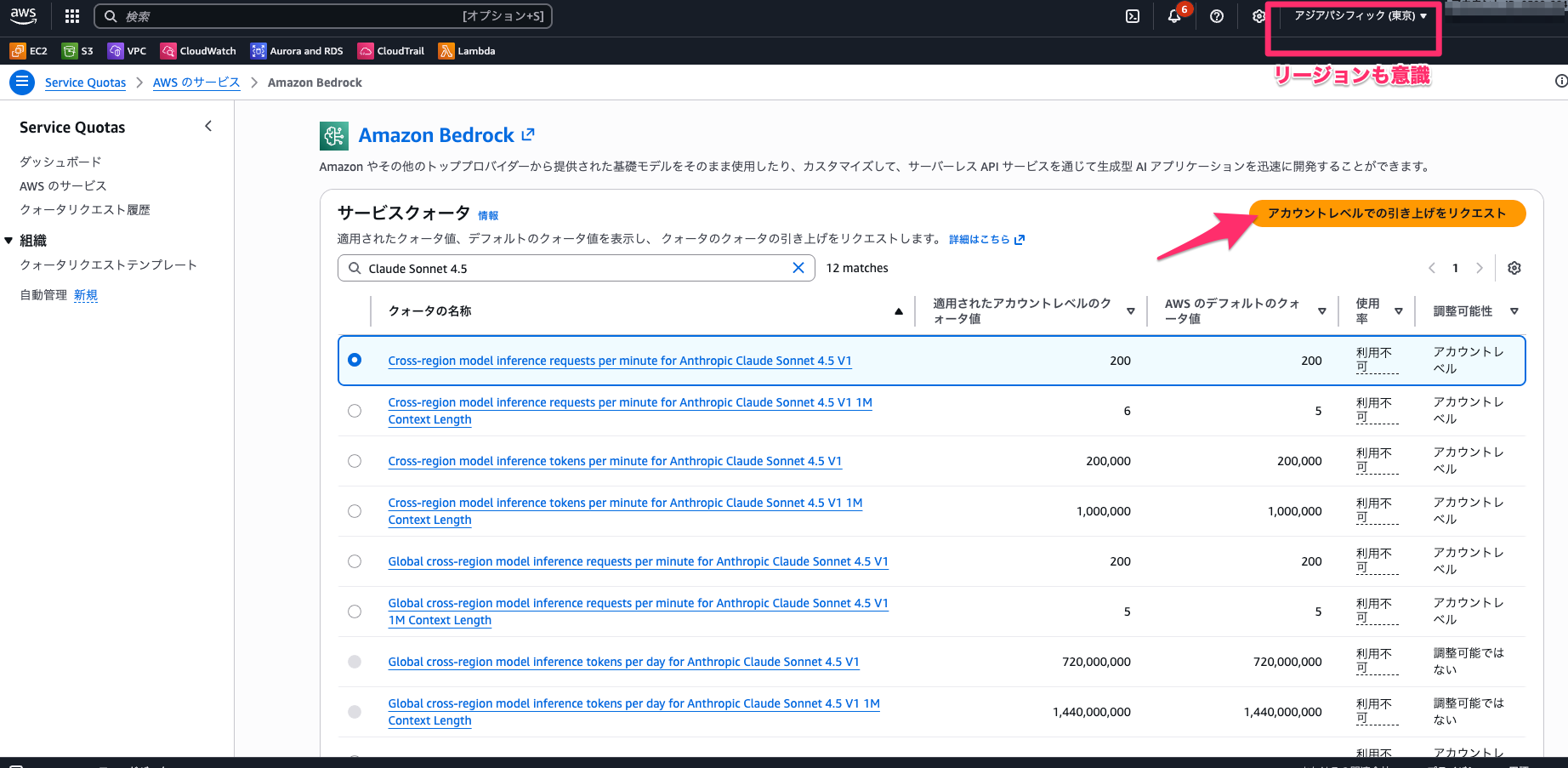Image resolution: width=1568 pixels, height=768 pixels.
Task: Open the S3 service shortcut
Action: point(77,50)
